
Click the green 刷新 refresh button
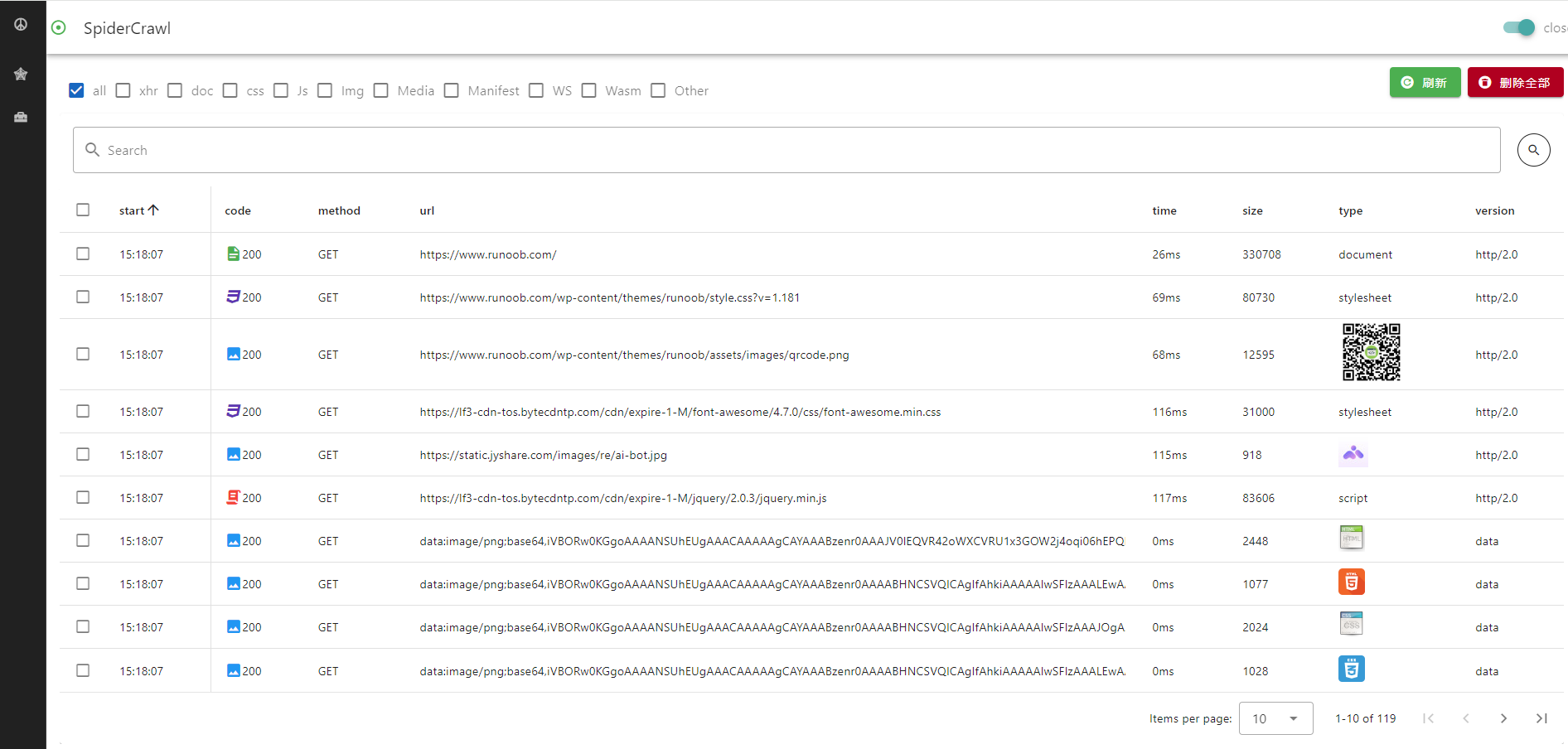(x=1425, y=82)
